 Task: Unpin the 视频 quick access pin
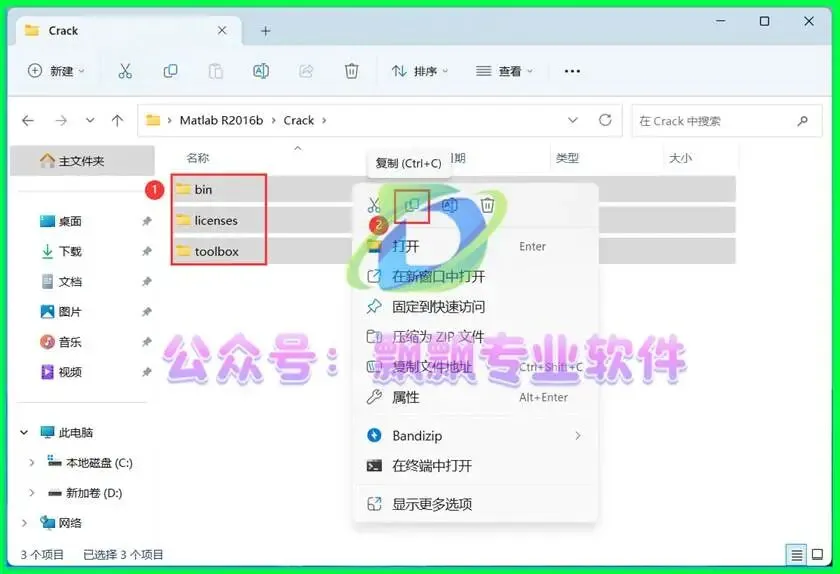pyautogui.click(x=146, y=372)
